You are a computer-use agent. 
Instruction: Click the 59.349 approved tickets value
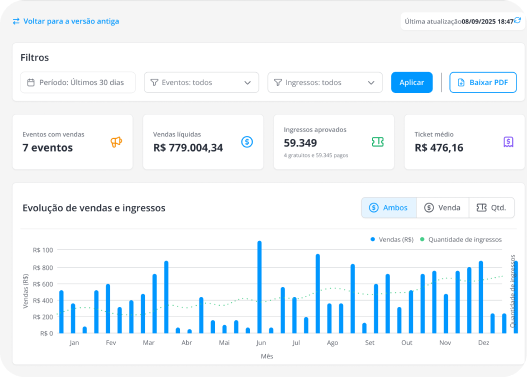click(300, 143)
